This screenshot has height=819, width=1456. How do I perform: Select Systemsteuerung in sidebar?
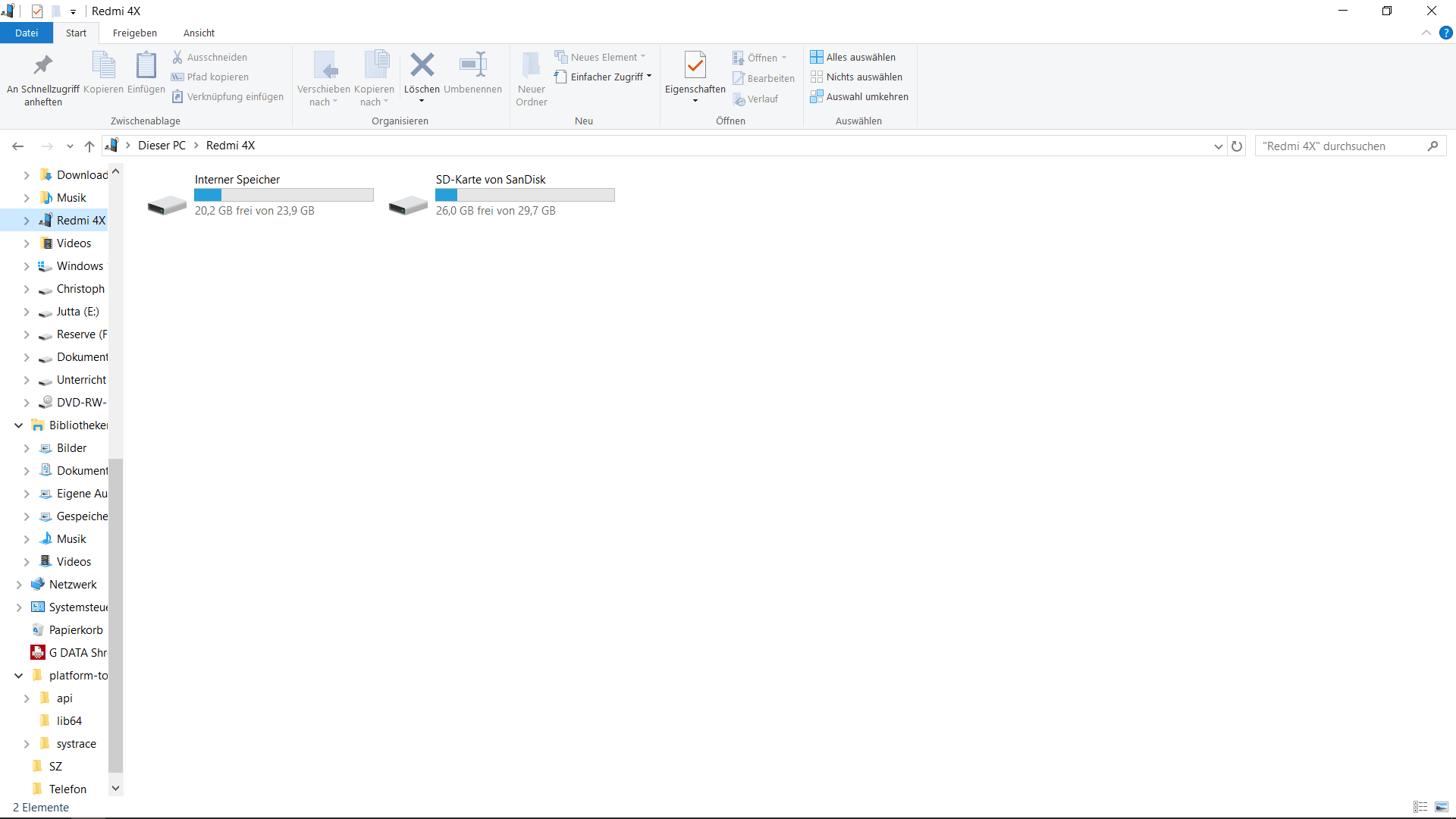tap(78, 607)
